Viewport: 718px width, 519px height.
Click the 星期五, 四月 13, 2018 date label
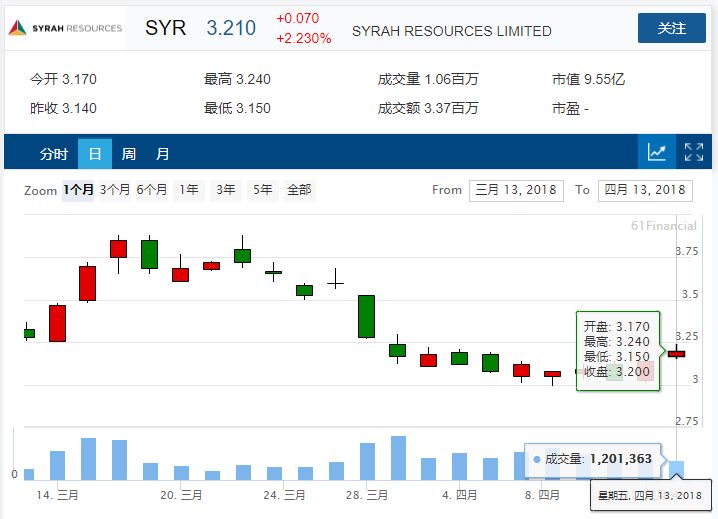(x=650, y=495)
